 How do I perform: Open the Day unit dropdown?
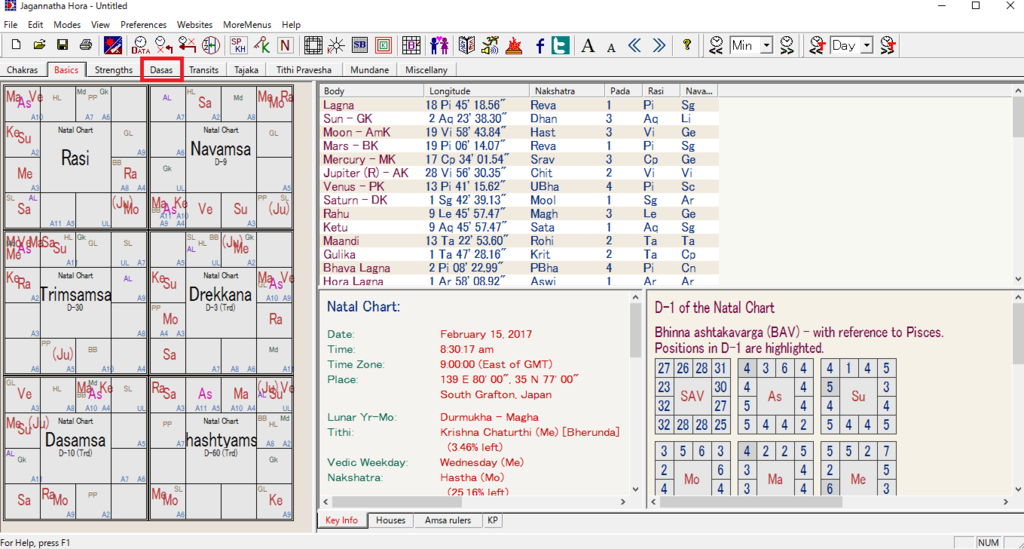(867, 45)
